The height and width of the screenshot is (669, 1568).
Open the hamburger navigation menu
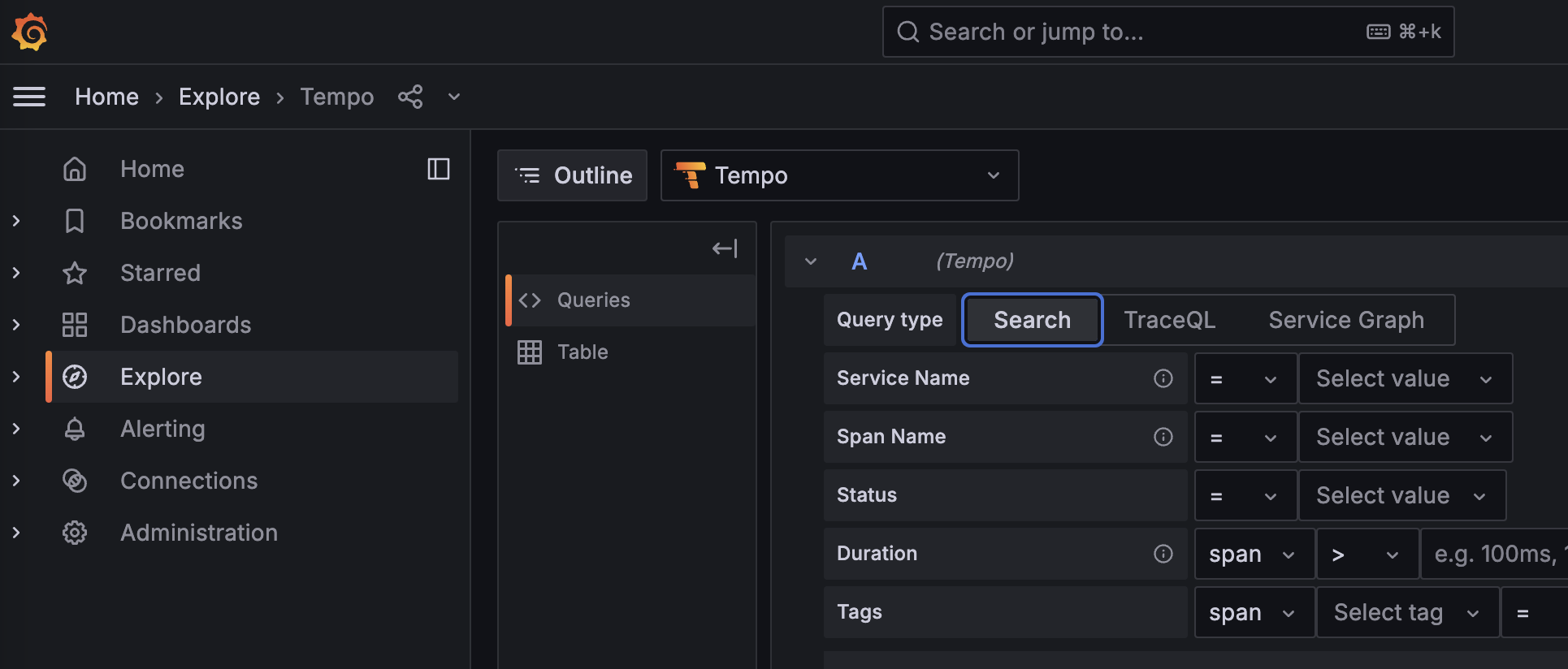coord(29,97)
